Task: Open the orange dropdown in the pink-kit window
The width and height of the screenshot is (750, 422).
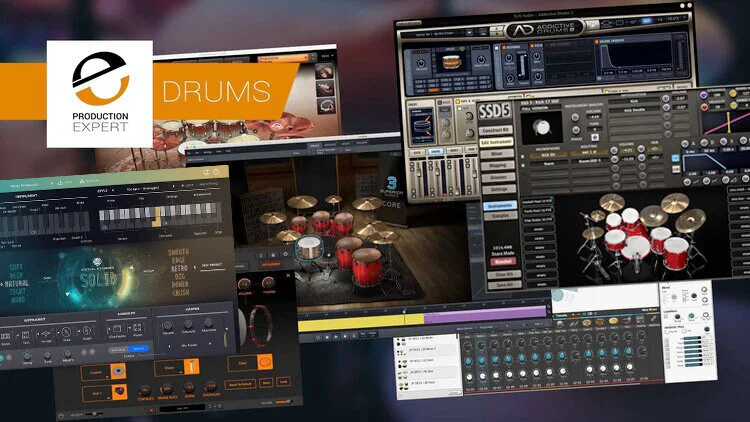Action: [284, 58]
